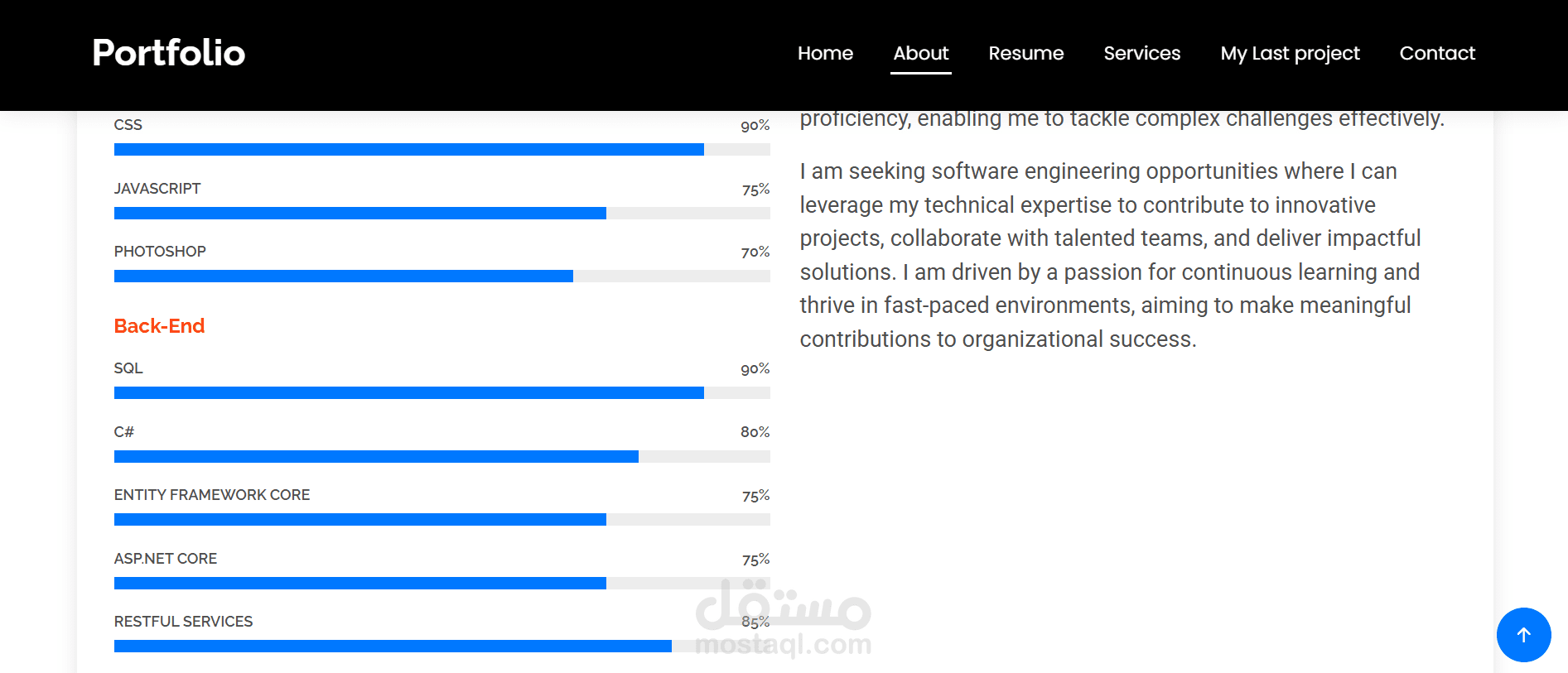Image resolution: width=1568 pixels, height=673 pixels.
Task: Click the paragraph about seeking software opportunities
Action: (1110, 255)
